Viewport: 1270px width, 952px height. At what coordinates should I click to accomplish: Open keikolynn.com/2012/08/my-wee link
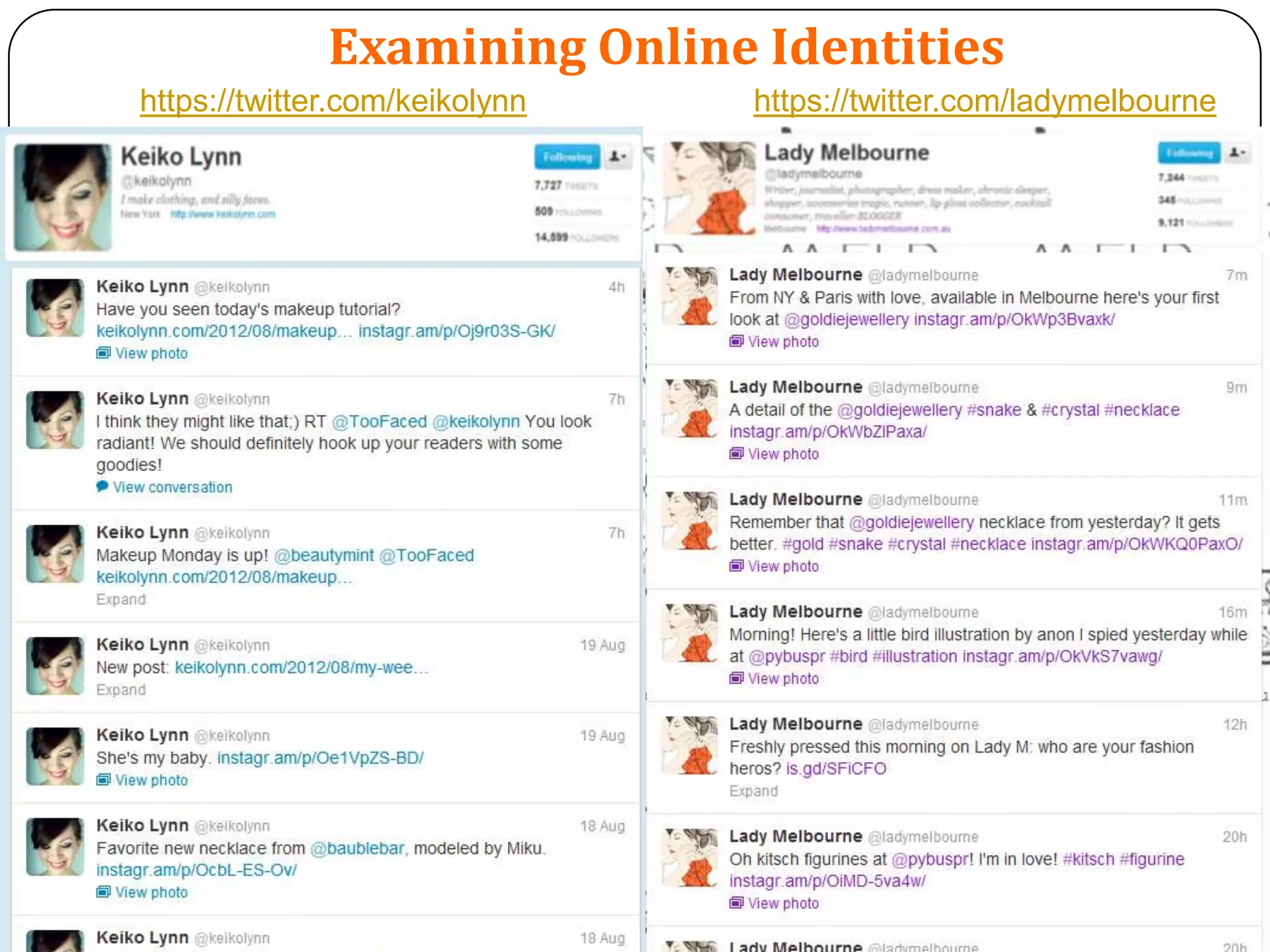tap(301, 668)
